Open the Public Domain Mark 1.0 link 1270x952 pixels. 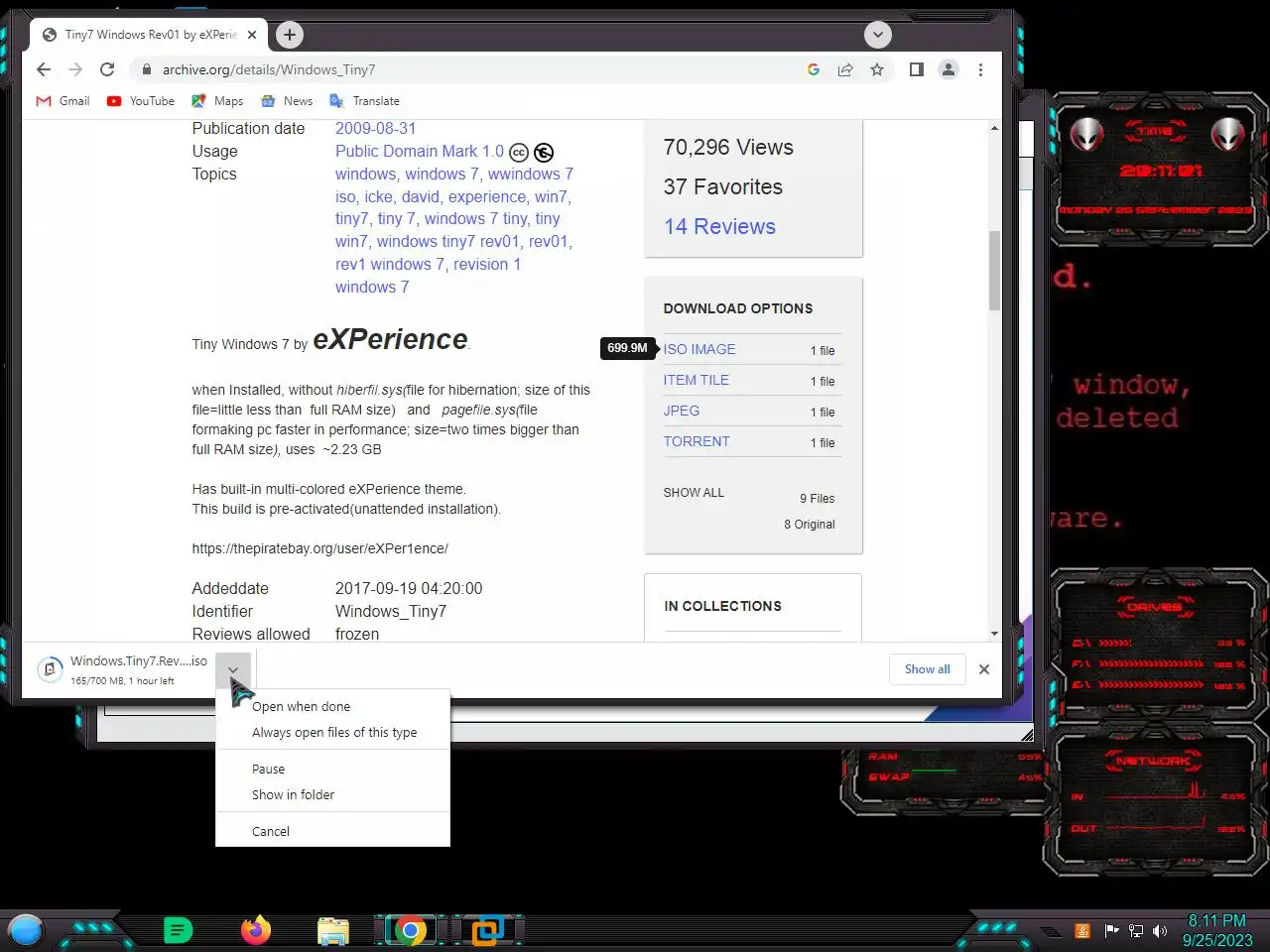pyautogui.click(x=420, y=151)
